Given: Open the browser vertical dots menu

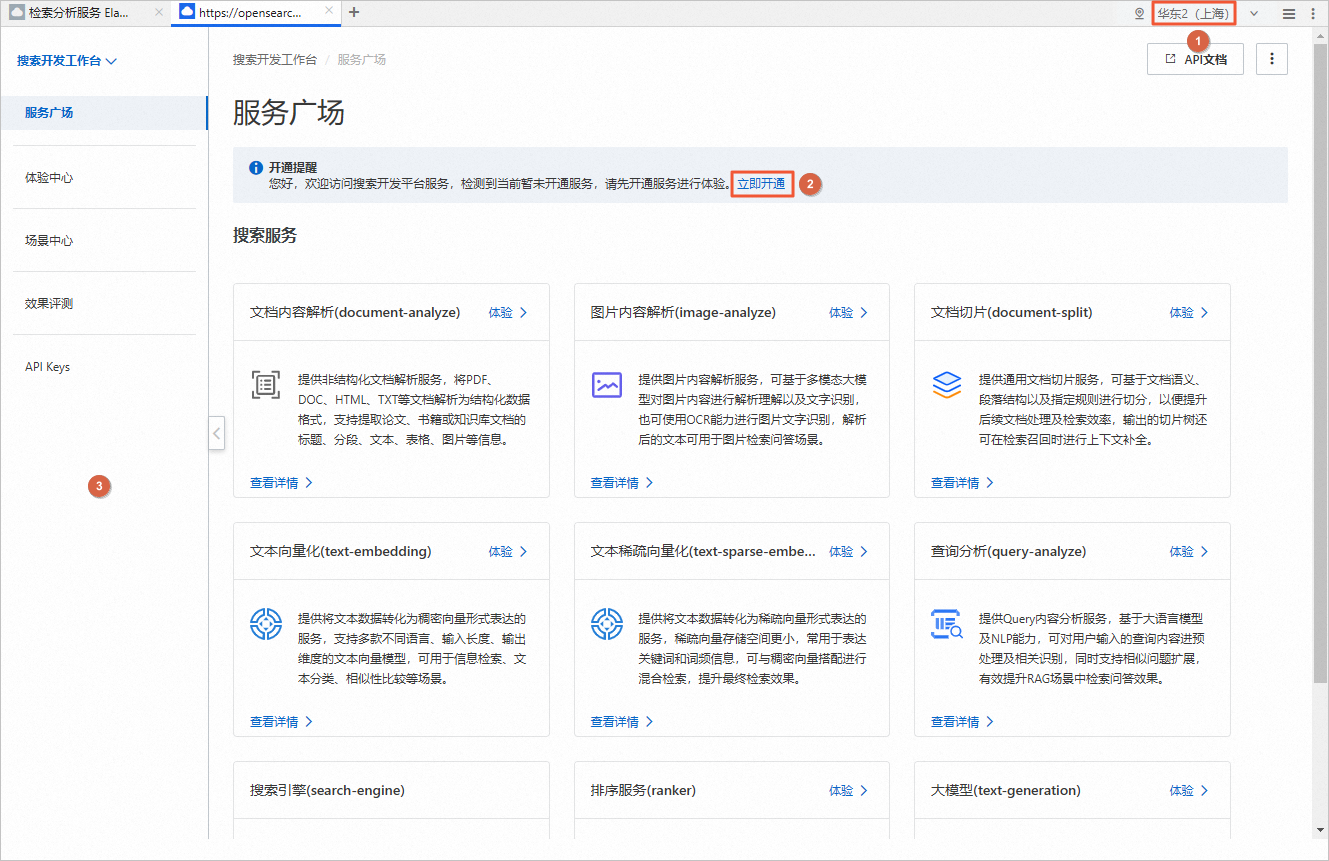Looking at the screenshot, I should click(x=1313, y=14).
